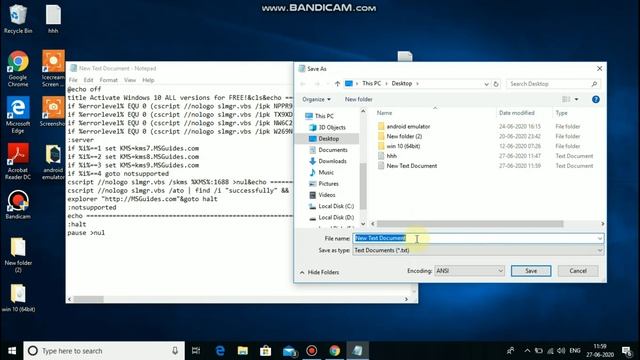Viewport: 640px width, 360px height.
Task: Open Notepad Edit menu
Action: click(x=89, y=80)
